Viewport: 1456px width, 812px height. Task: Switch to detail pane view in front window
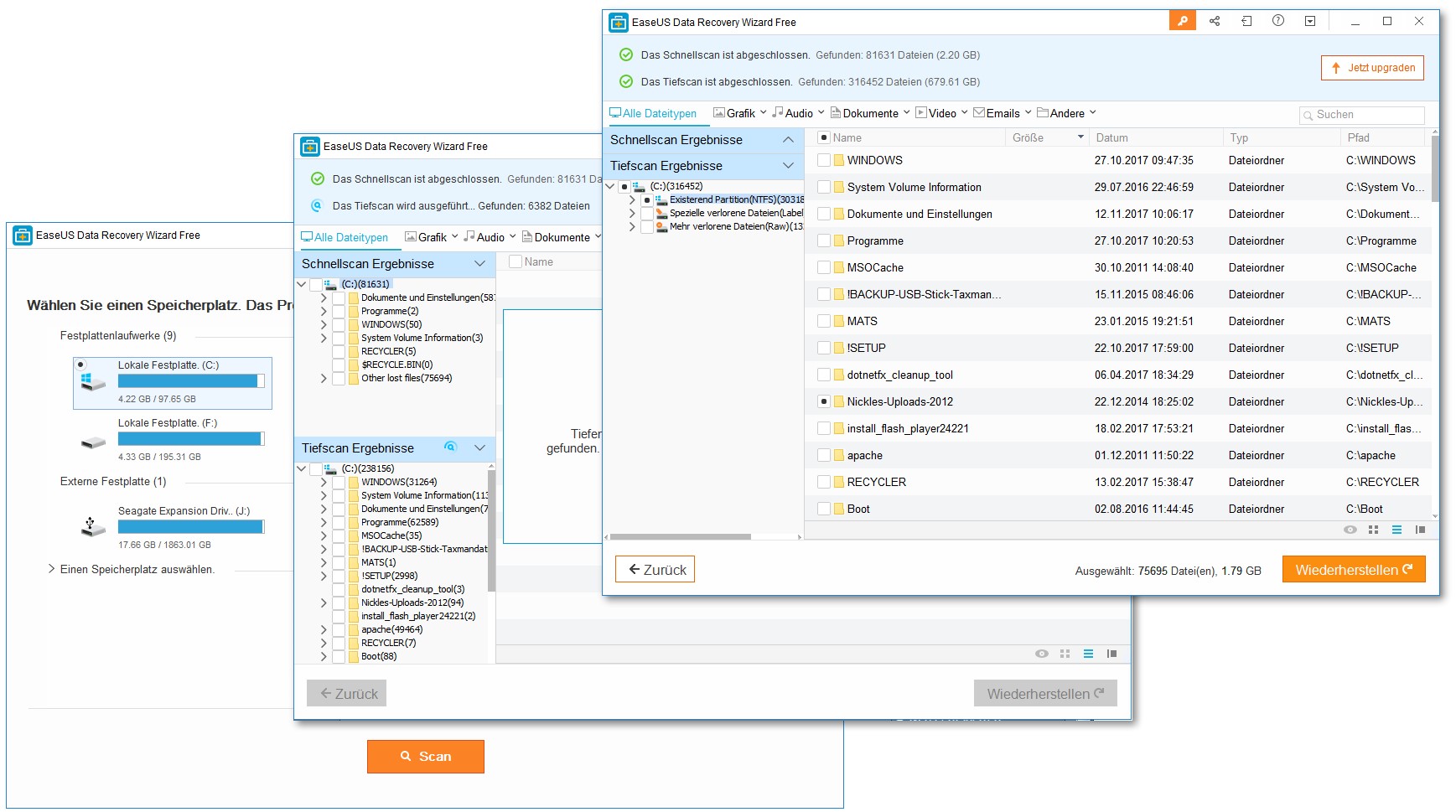[x=1420, y=530]
